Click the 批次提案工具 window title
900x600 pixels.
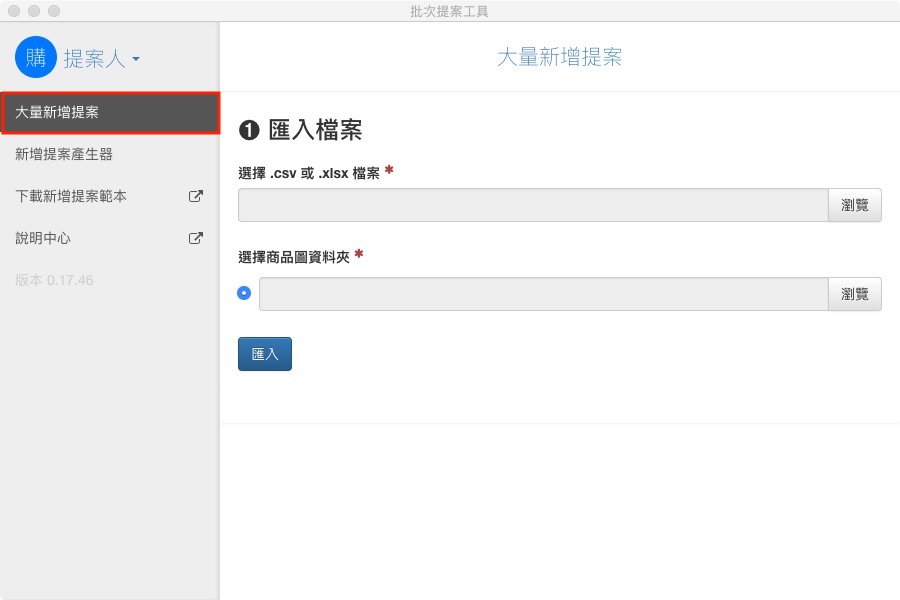[x=449, y=11]
